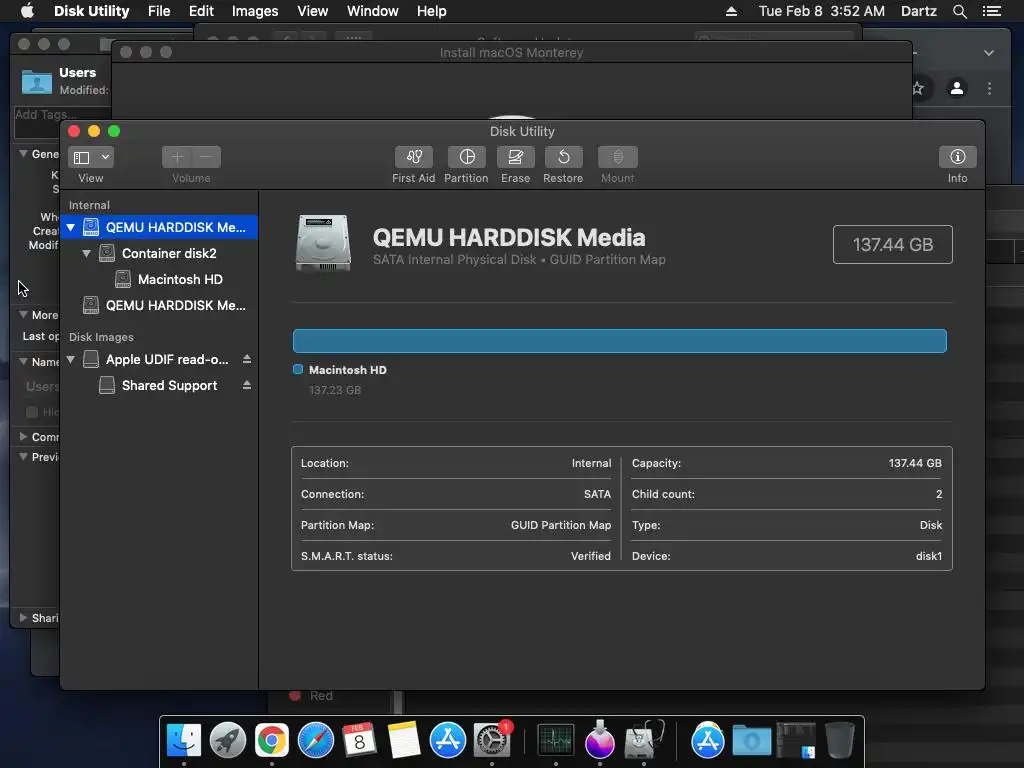The height and width of the screenshot is (768, 1024).
Task: Open System Preferences from the Dock
Action: point(491,741)
